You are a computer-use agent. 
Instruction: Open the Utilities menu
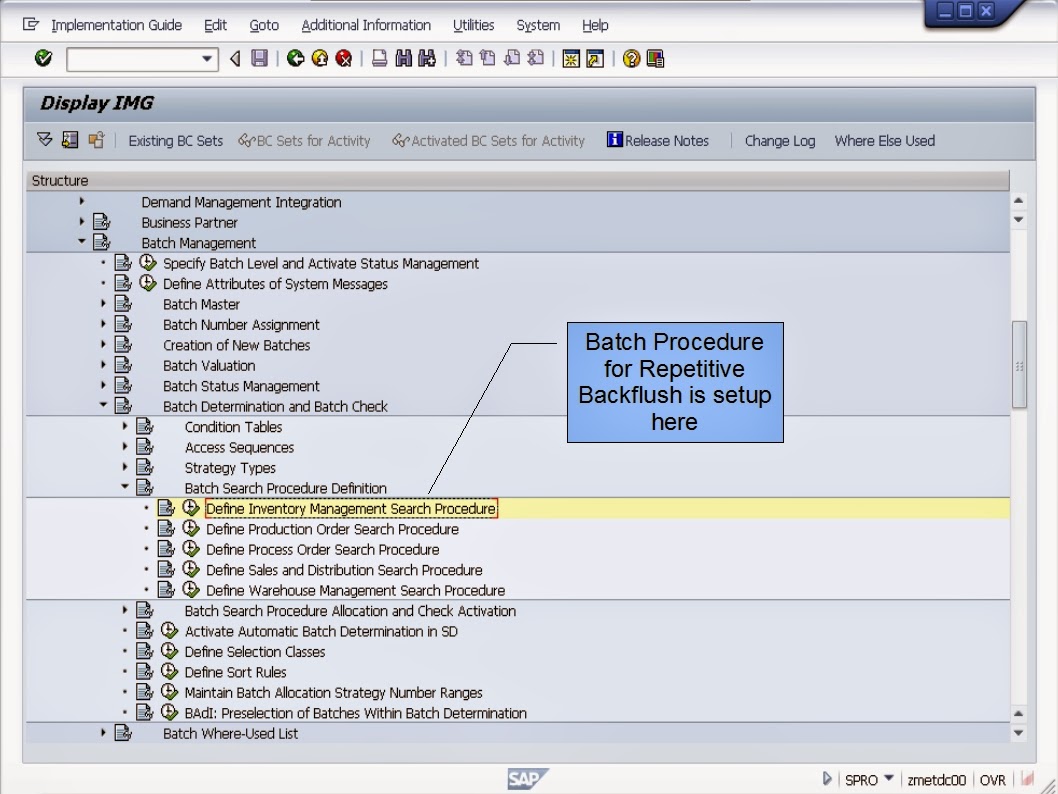[473, 25]
